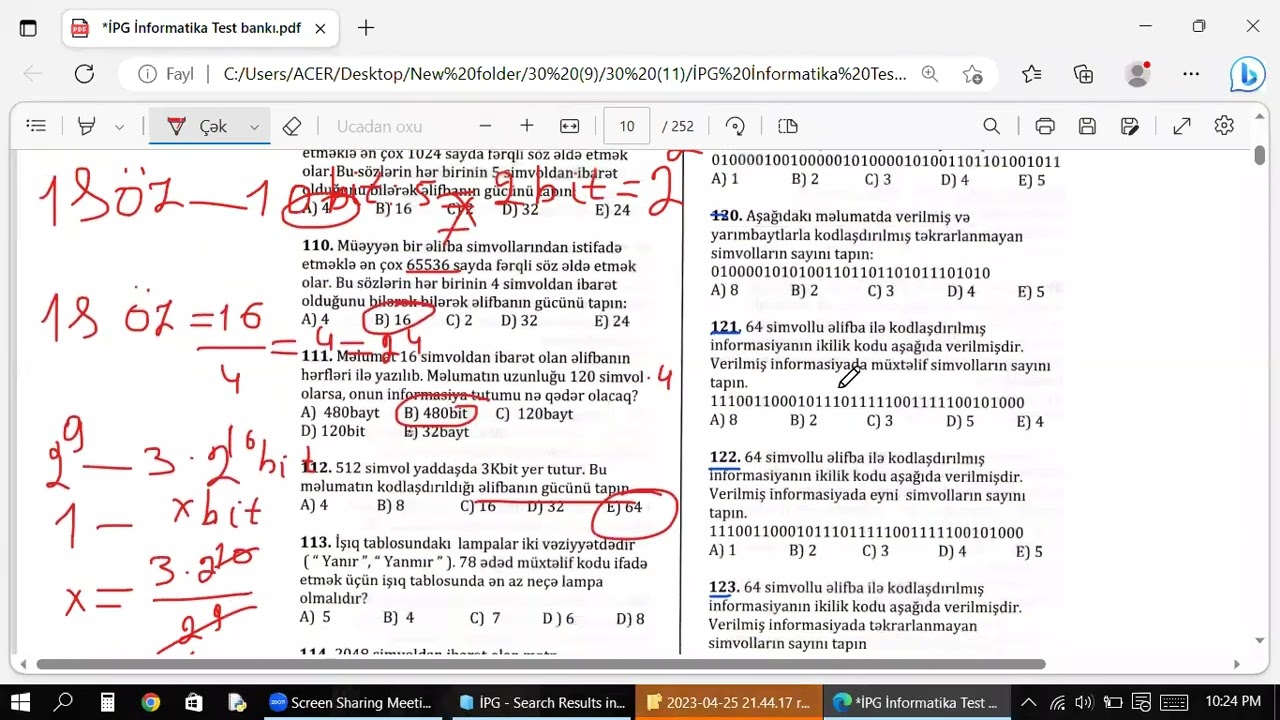
Task: Open Windows taskbar search
Action: (x=63, y=702)
